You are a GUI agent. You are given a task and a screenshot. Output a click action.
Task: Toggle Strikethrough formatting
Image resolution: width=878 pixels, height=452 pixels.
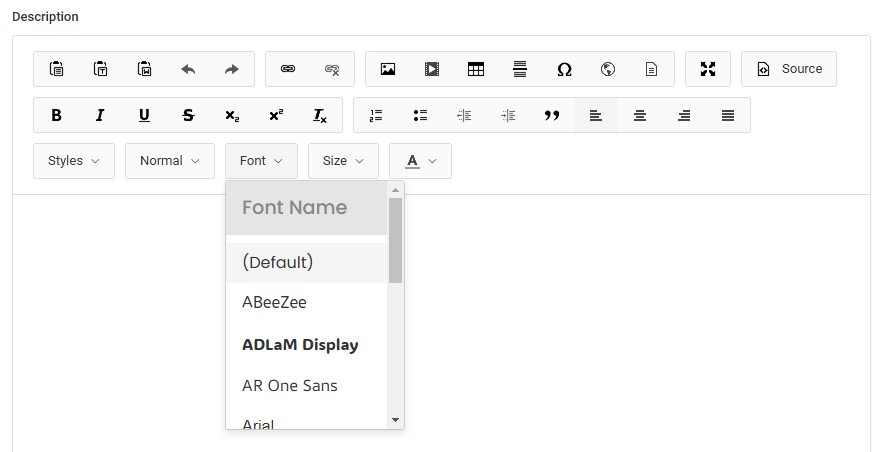point(188,115)
